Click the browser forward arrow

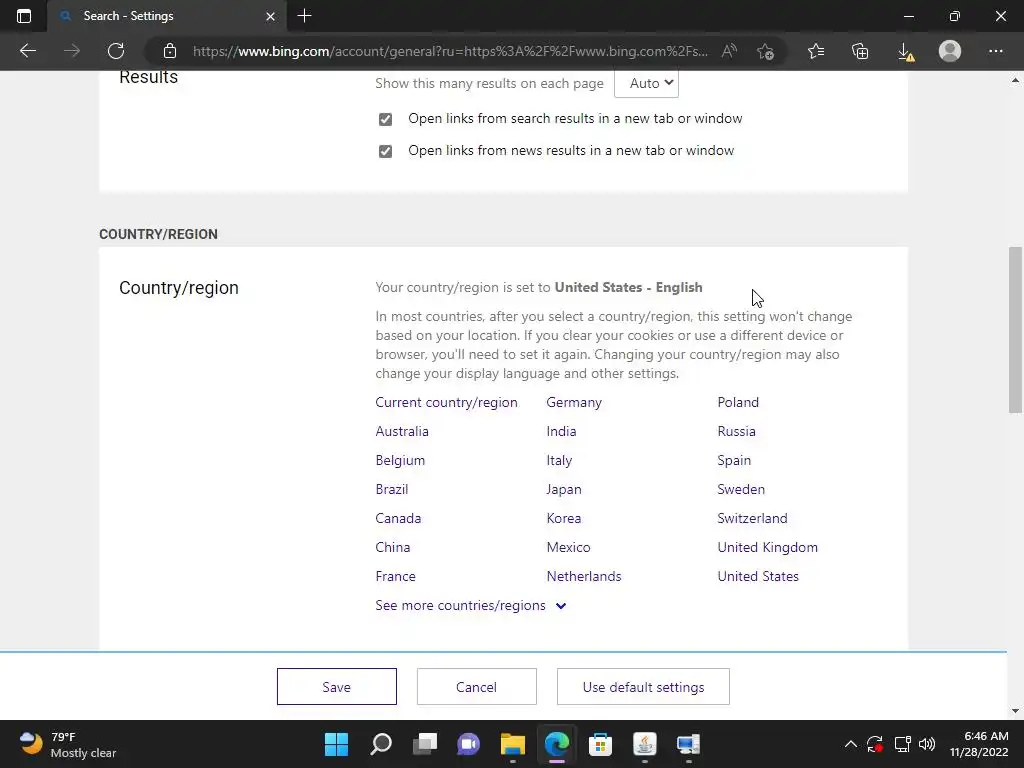[x=72, y=51]
